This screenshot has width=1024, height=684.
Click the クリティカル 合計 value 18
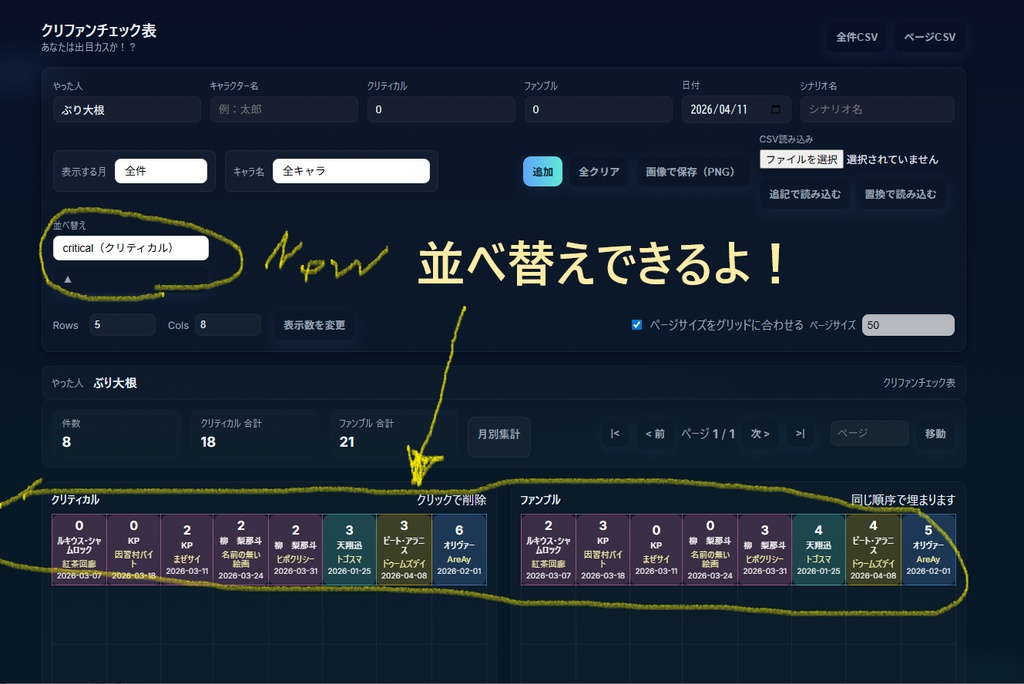click(x=208, y=442)
